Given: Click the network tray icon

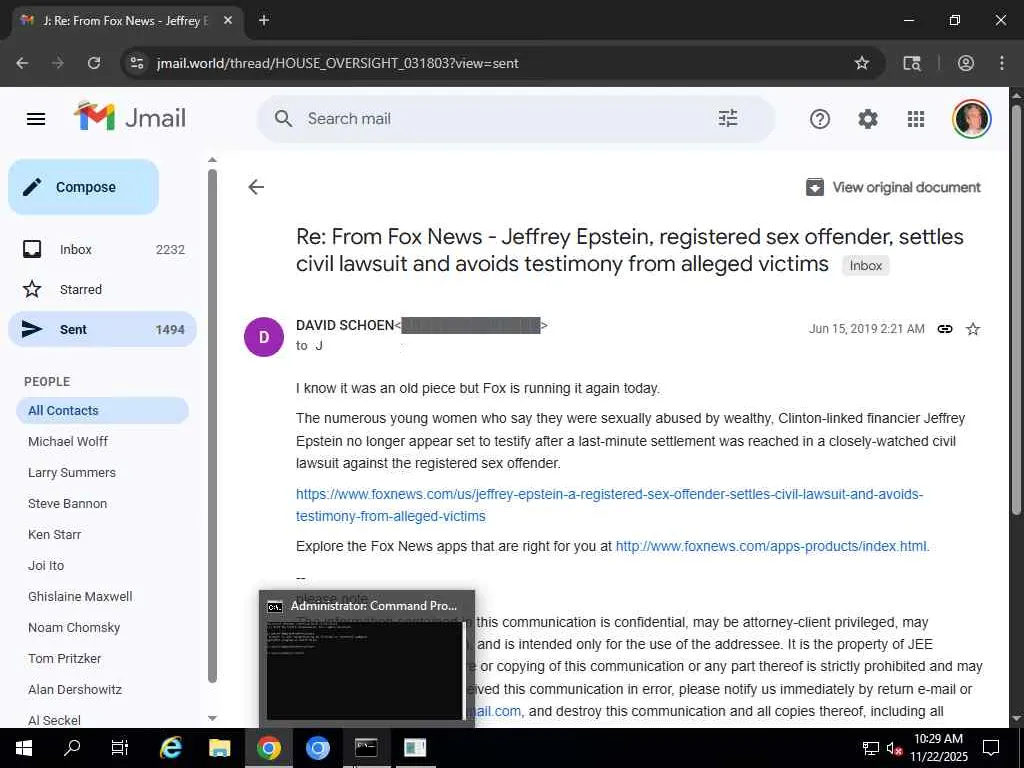Looking at the screenshot, I should (x=871, y=748).
